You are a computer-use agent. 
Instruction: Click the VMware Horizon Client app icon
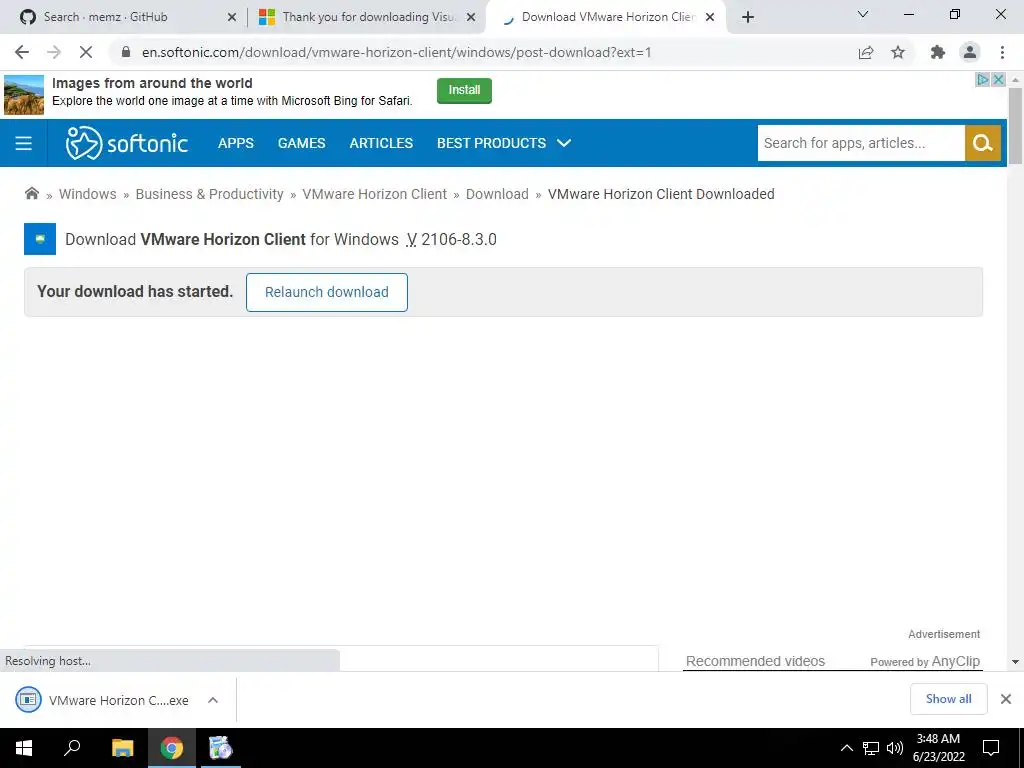coord(40,239)
